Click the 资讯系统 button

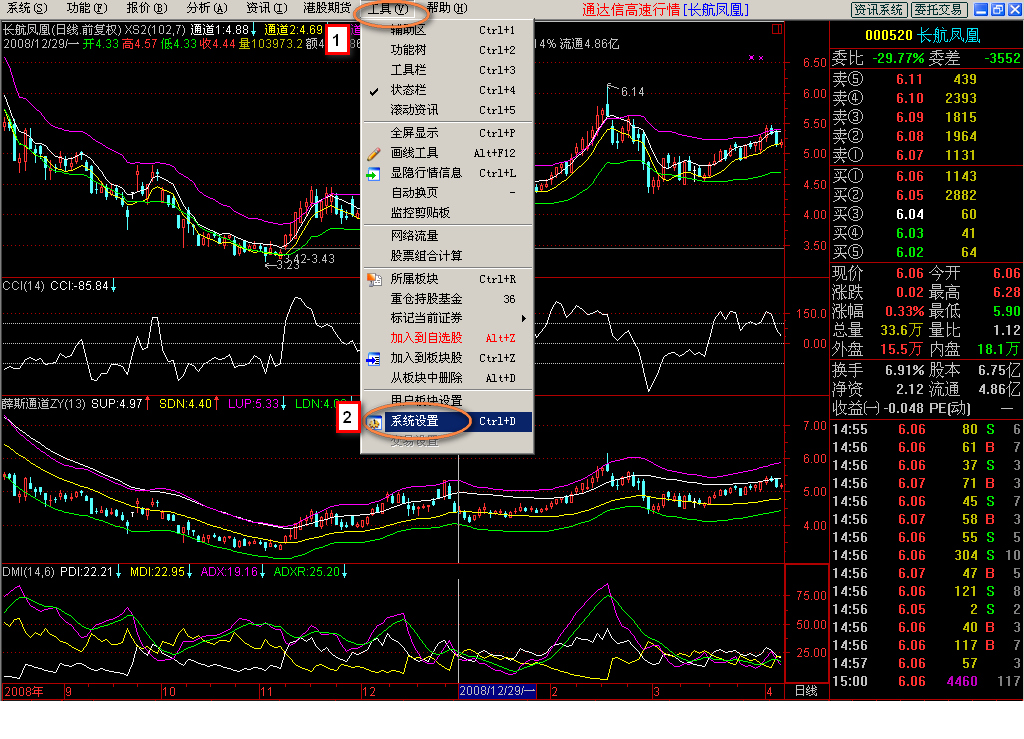[x=878, y=10]
